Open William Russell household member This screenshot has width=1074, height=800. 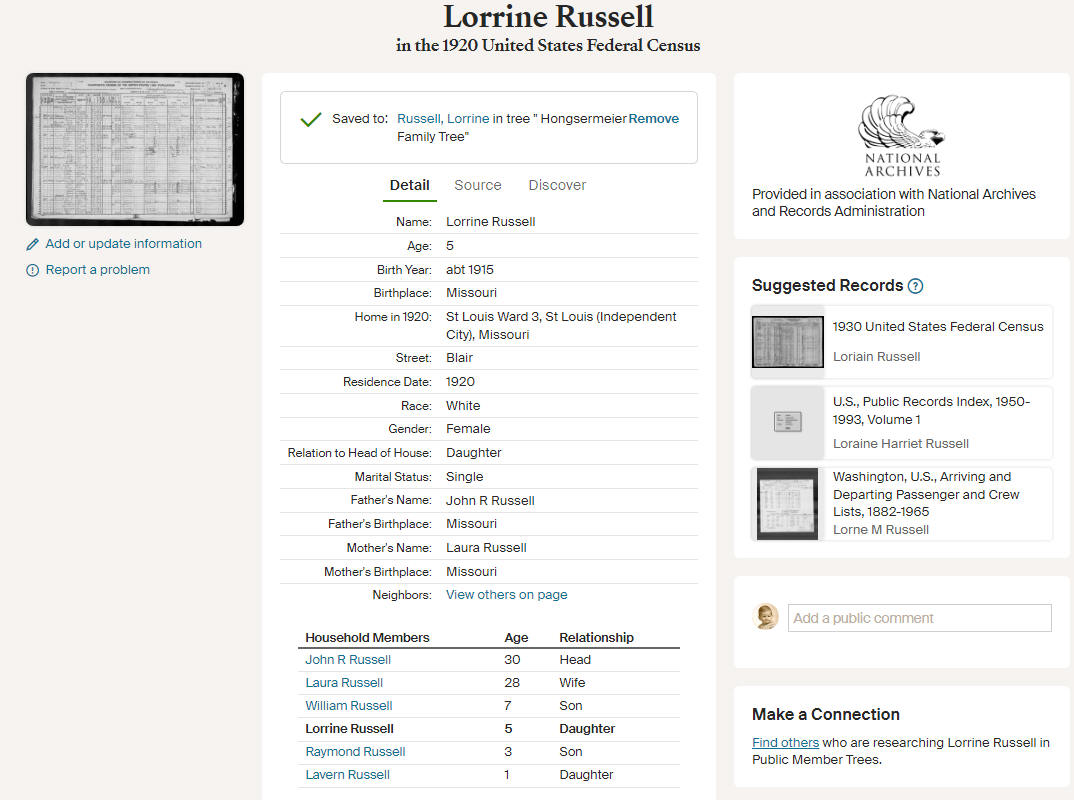[x=349, y=705]
